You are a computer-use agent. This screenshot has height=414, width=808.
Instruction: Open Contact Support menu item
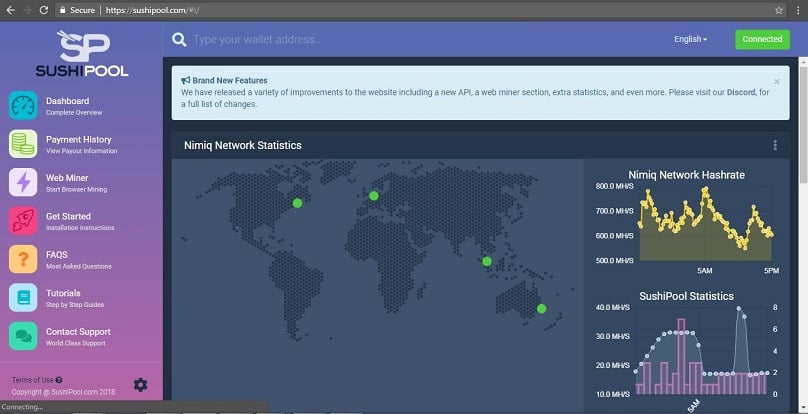pyautogui.click(x=81, y=336)
